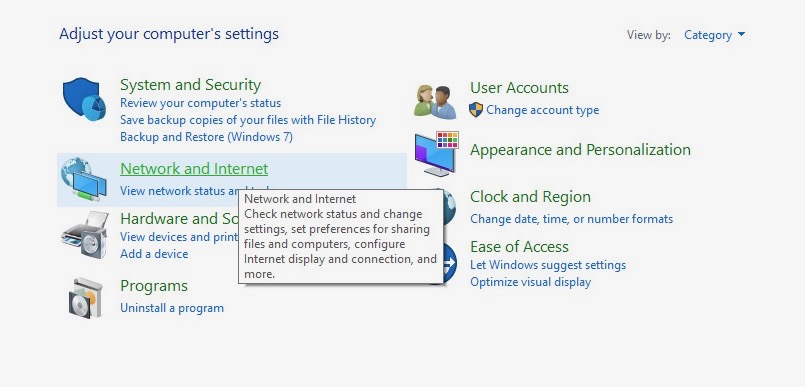Image resolution: width=805 pixels, height=387 pixels.
Task: Open the User Accounts people icon
Action: (x=435, y=102)
